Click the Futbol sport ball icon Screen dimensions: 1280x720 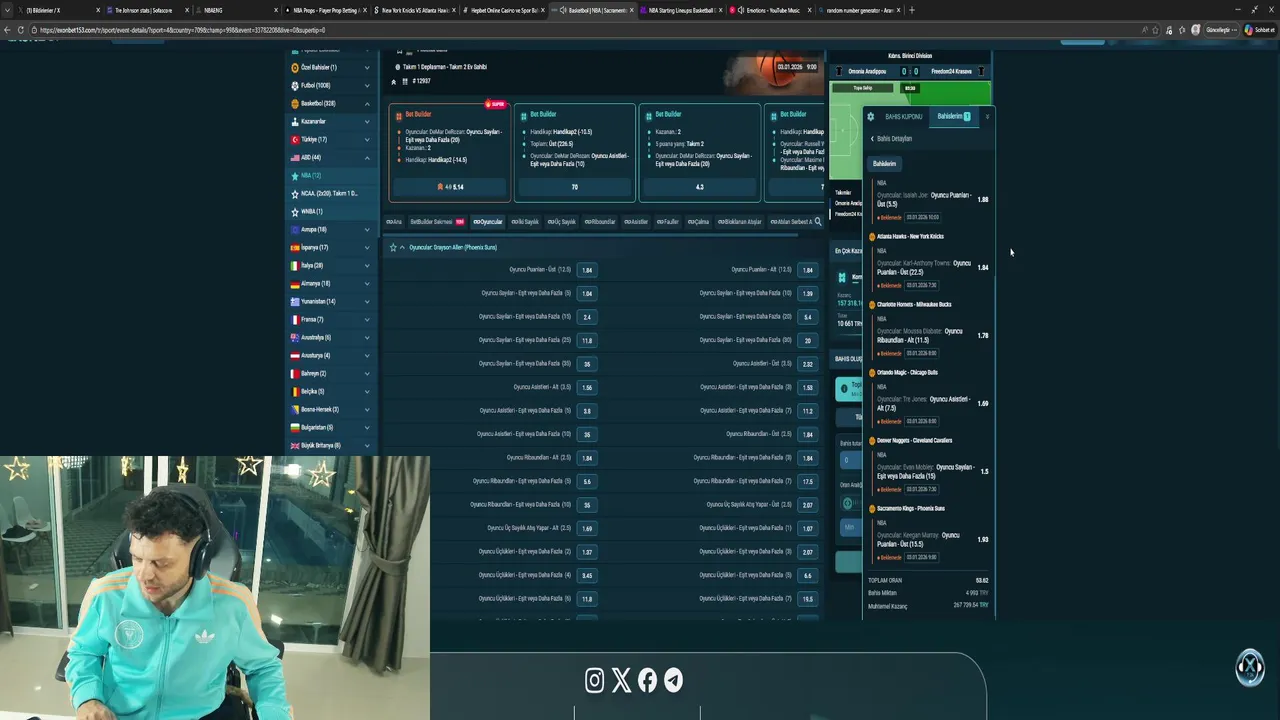pyautogui.click(x=295, y=86)
